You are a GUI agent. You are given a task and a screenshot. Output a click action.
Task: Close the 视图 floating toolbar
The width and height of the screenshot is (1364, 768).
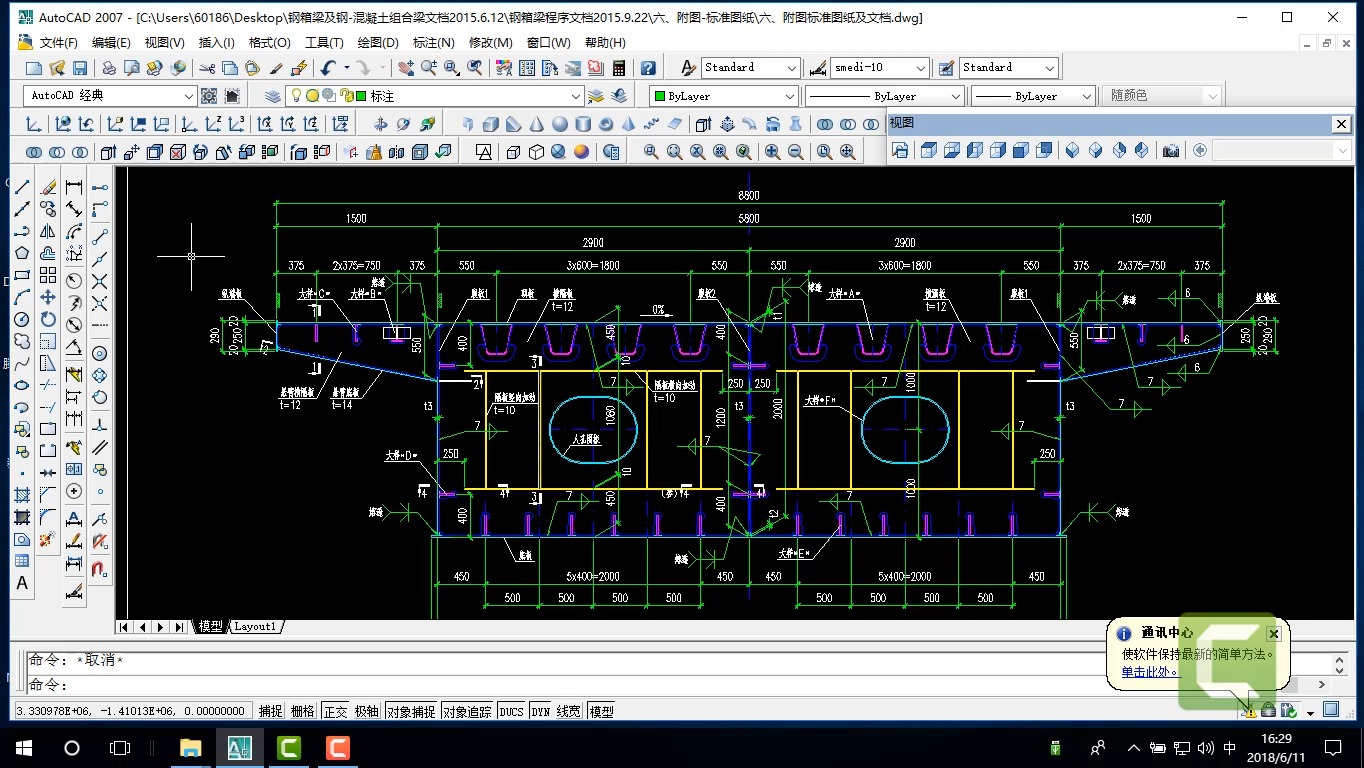point(1341,124)
